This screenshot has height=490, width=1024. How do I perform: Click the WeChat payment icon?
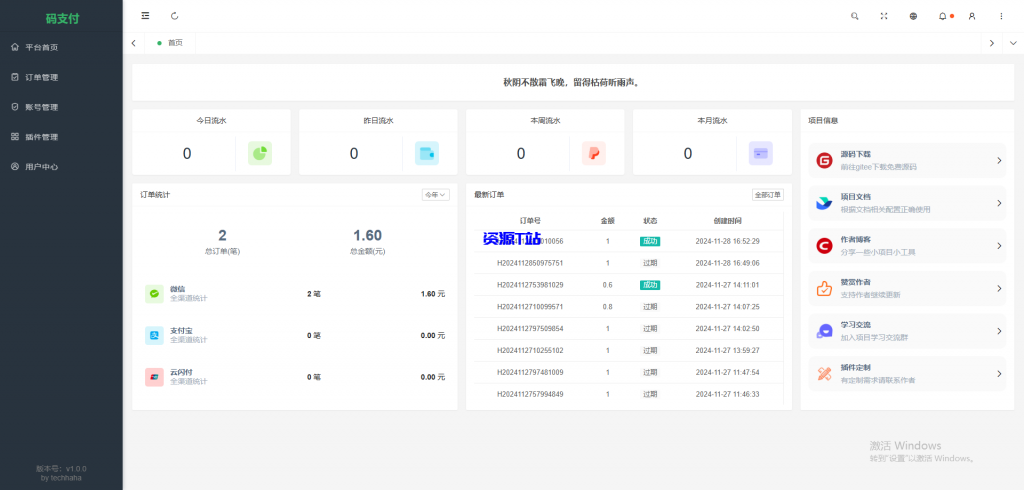(154, 294)
